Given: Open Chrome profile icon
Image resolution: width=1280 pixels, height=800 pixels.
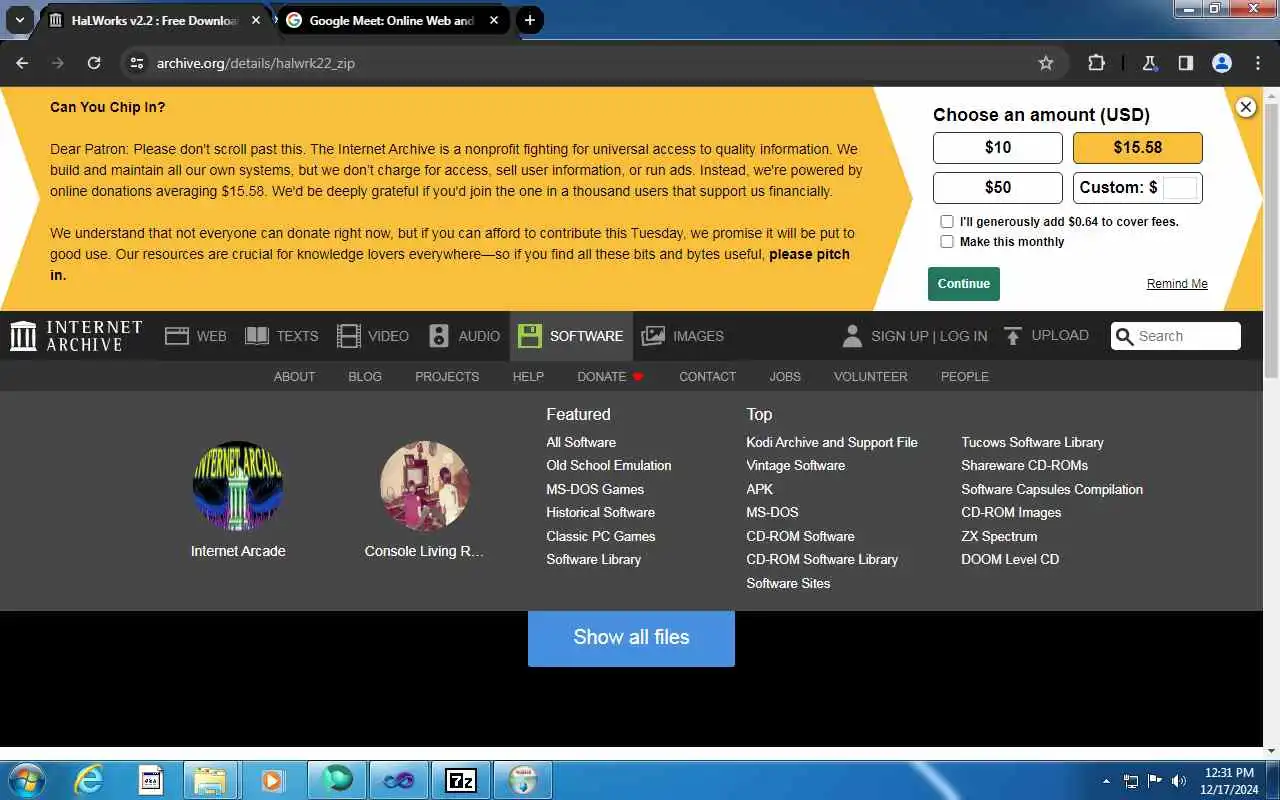Looking at the screenshot, I should [1221, 63].
